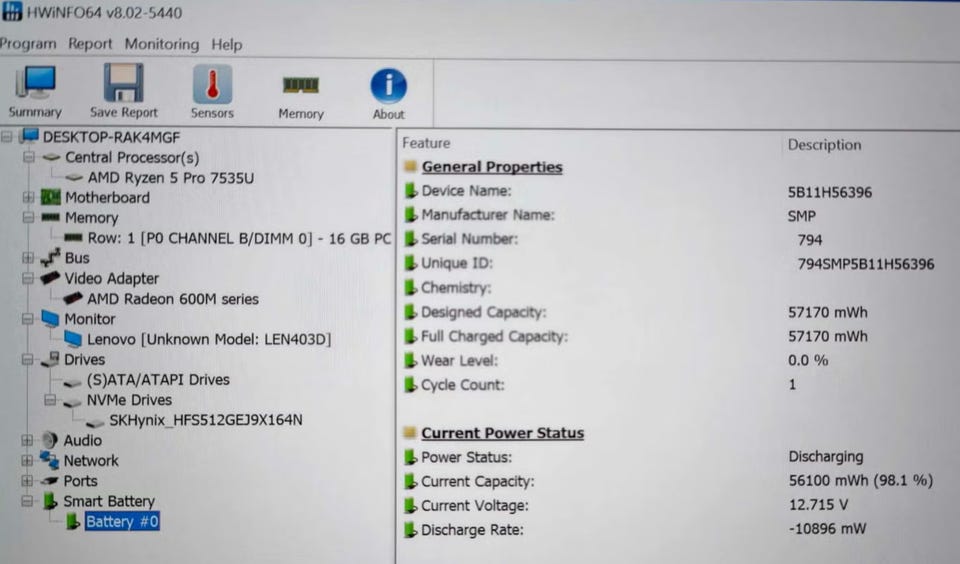Click the Wear Level 0.0 % value
Image resolution: width=960 pixels, height=564 pixels.
click(x=808, y=360)
